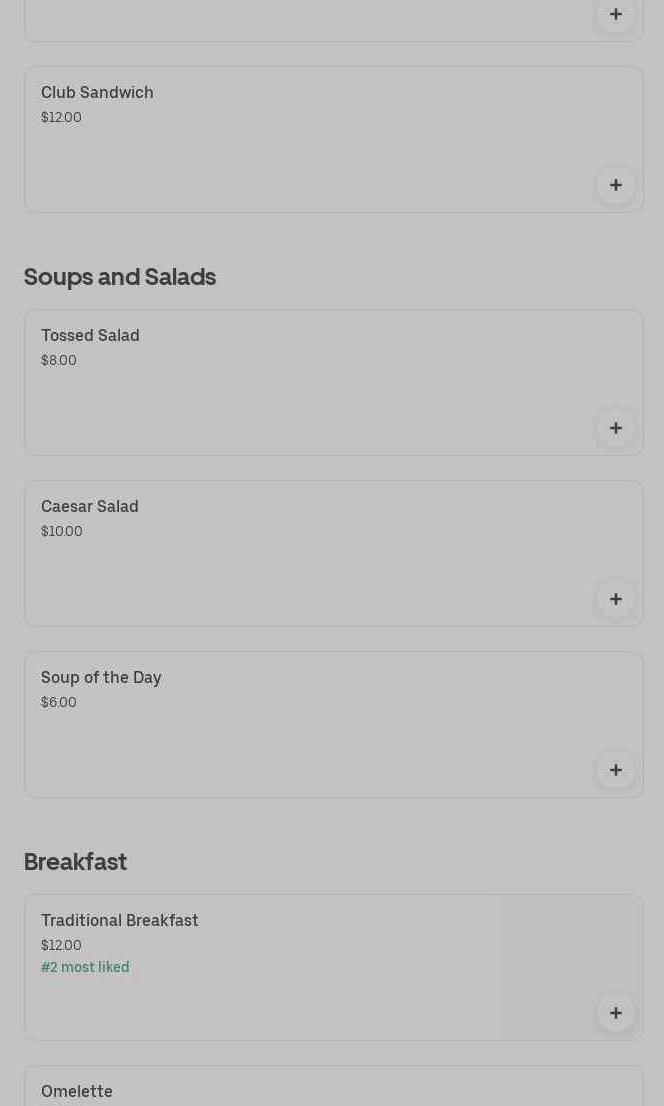Viewport: 664px width, 1106px height.
Task: Click the $8.00 price under Tossed Salad
Action: [x=59, y=360]
